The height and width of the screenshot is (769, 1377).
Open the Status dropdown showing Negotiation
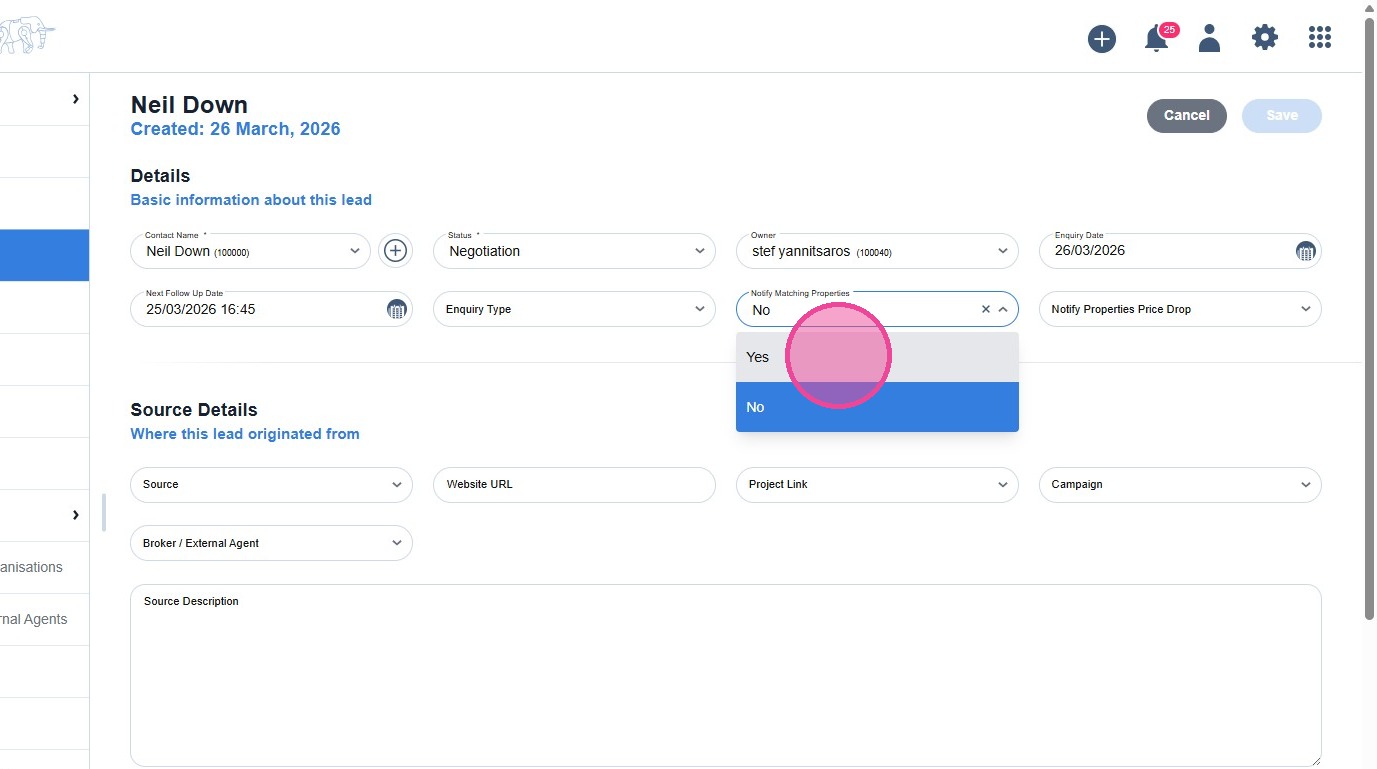(x=574, y=251)
